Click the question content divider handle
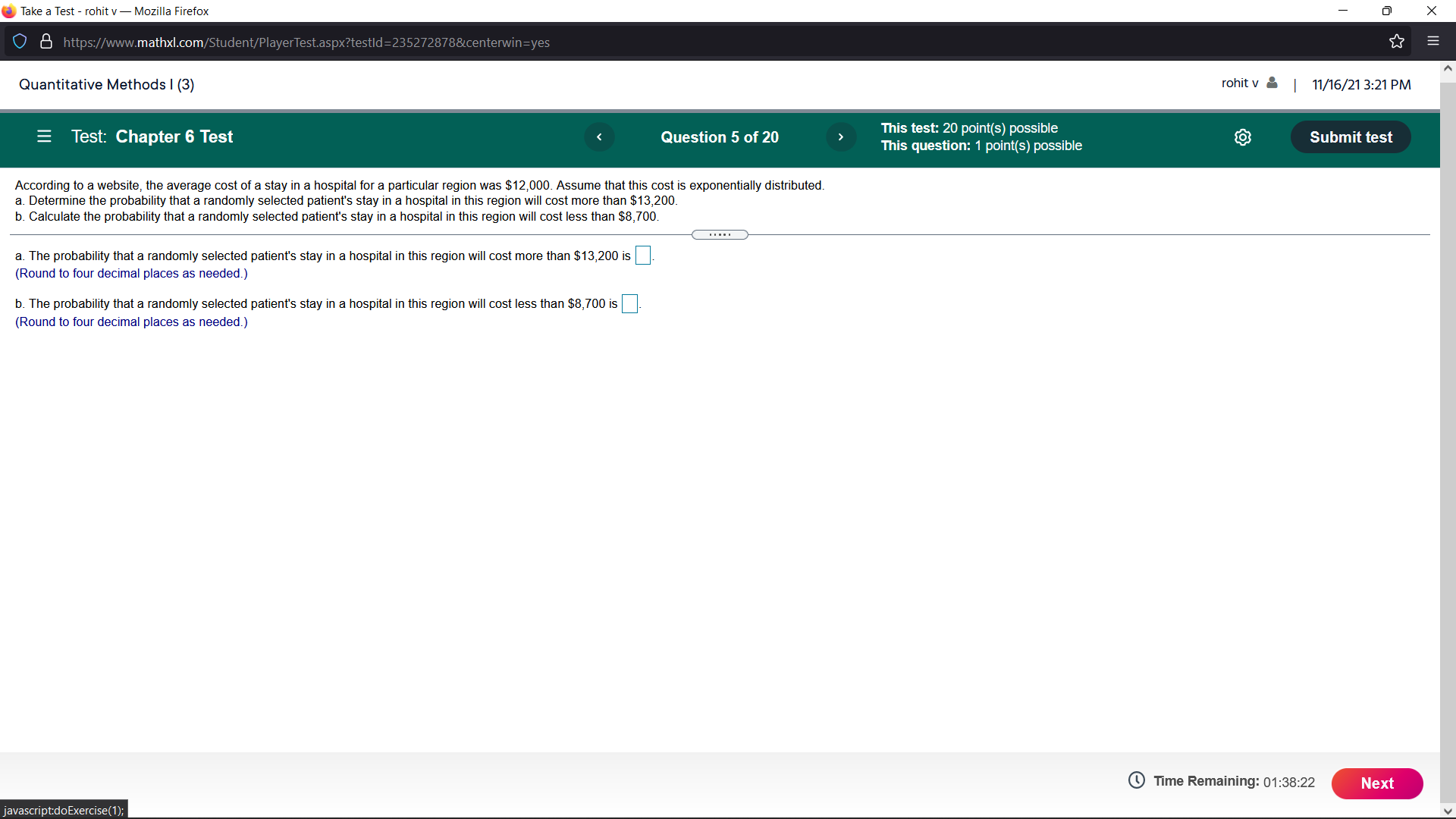The height and width of the screenshot is (819, 1456). pos(720,234)
